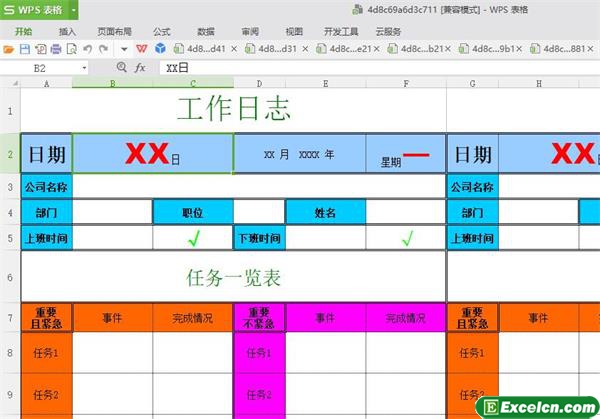Expand the arrow beside WPS 表格 button
This screenshot has height=419, width=600.
(73, 10)
